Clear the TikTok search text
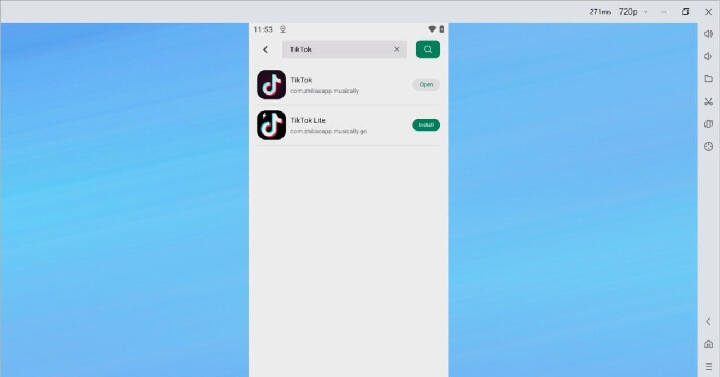The width and height of the screenshot is (720, 377). 397,49
